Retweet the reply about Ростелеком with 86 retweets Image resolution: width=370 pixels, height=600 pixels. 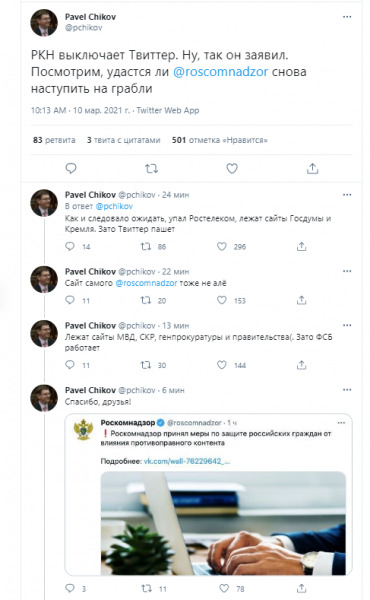[x=146, y=246]
